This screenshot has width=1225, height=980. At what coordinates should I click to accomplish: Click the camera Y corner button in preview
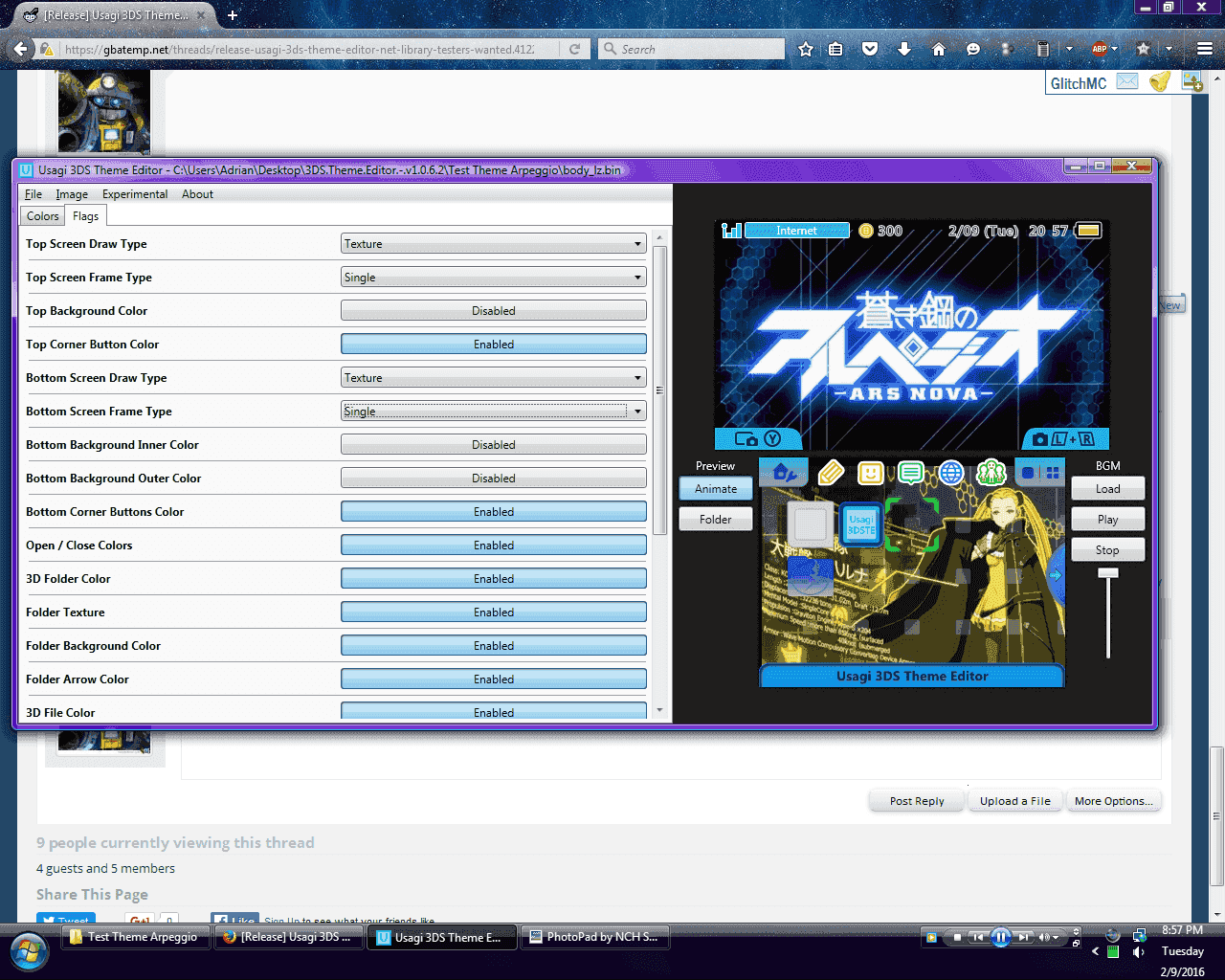pos(759,438)
